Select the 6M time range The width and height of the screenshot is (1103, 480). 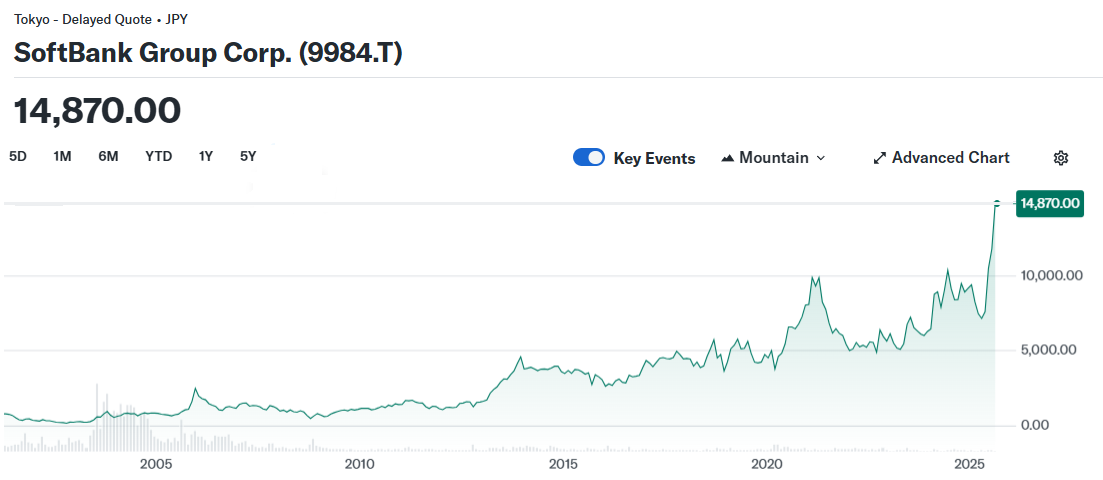pyautogui.click(x=108, y=156)
